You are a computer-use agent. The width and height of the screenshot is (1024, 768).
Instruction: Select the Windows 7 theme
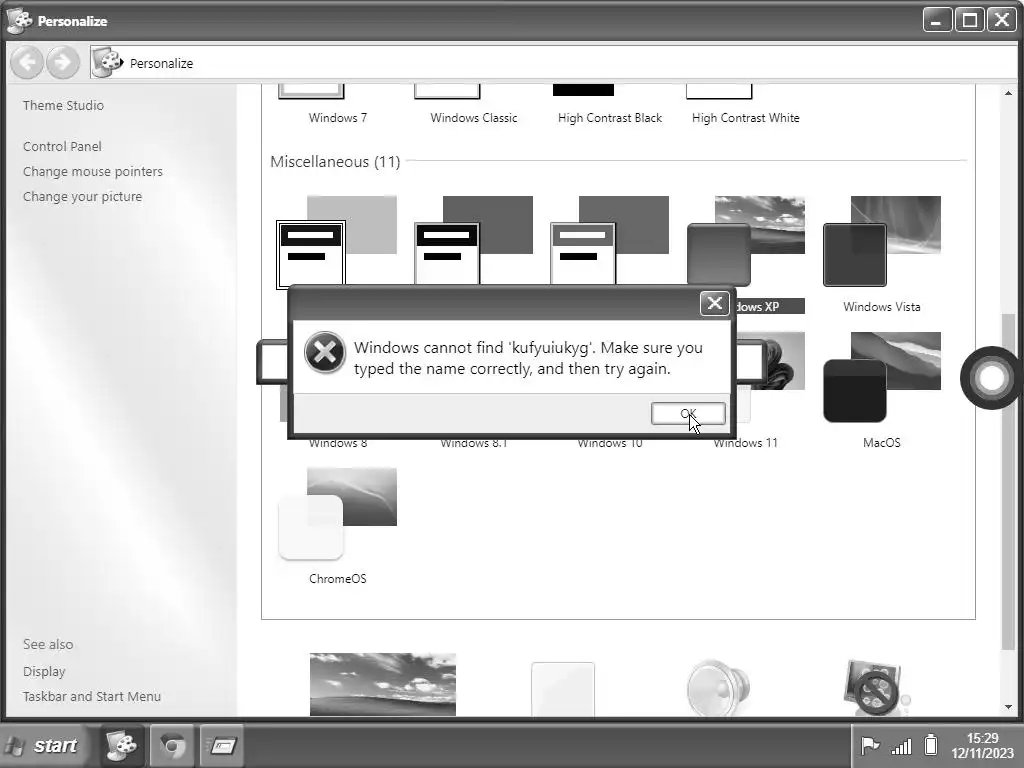[x=338, y=104]
